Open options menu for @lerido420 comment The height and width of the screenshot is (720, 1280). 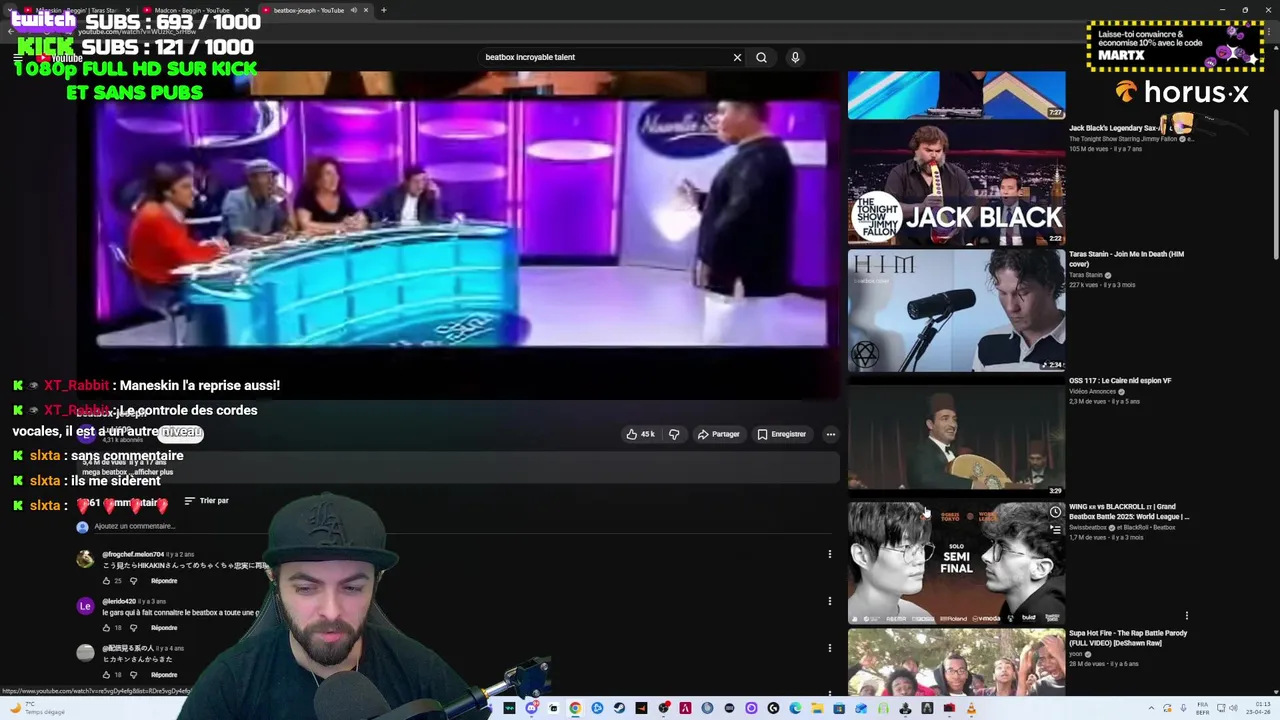click(x=829, y=601)
